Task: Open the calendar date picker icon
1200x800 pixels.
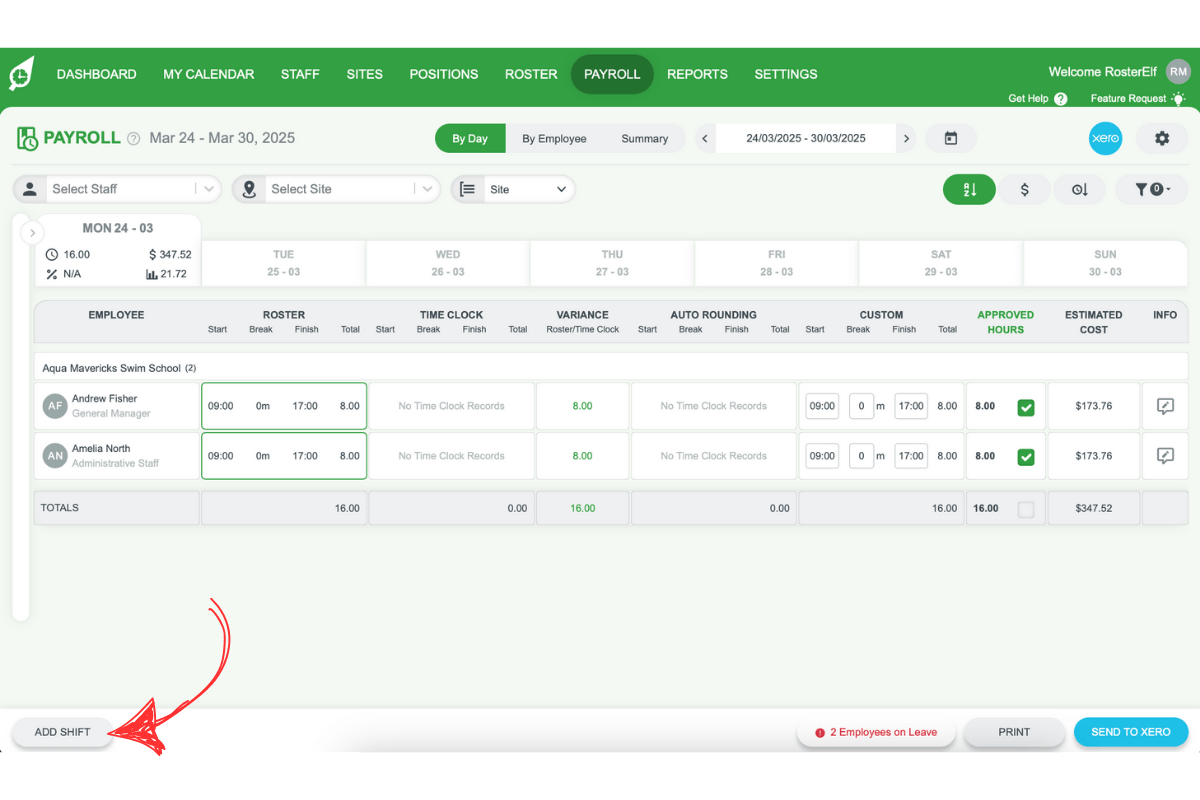Action: [x=950, y=138]
